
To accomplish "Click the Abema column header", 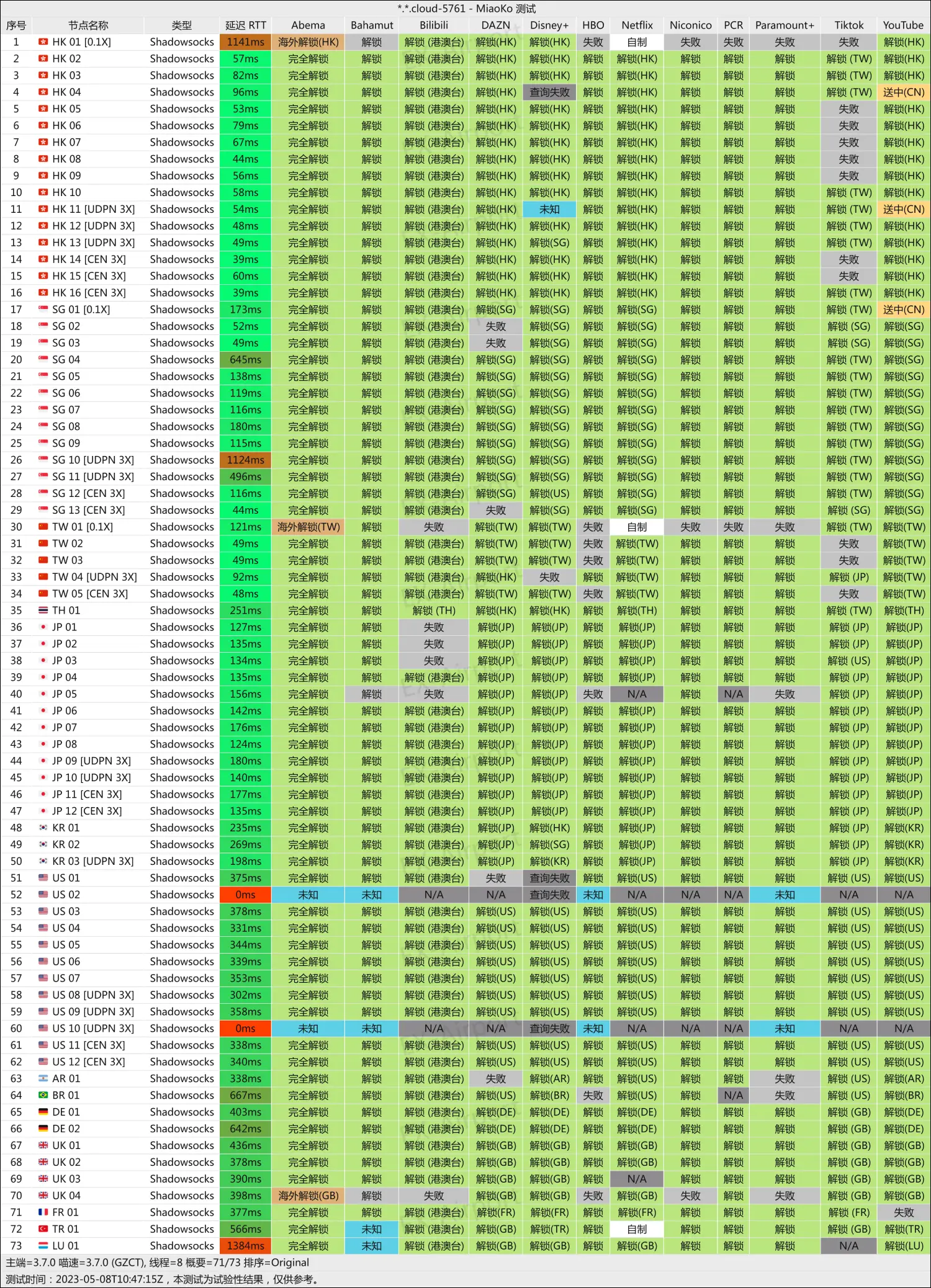I will tap(308, 25).
